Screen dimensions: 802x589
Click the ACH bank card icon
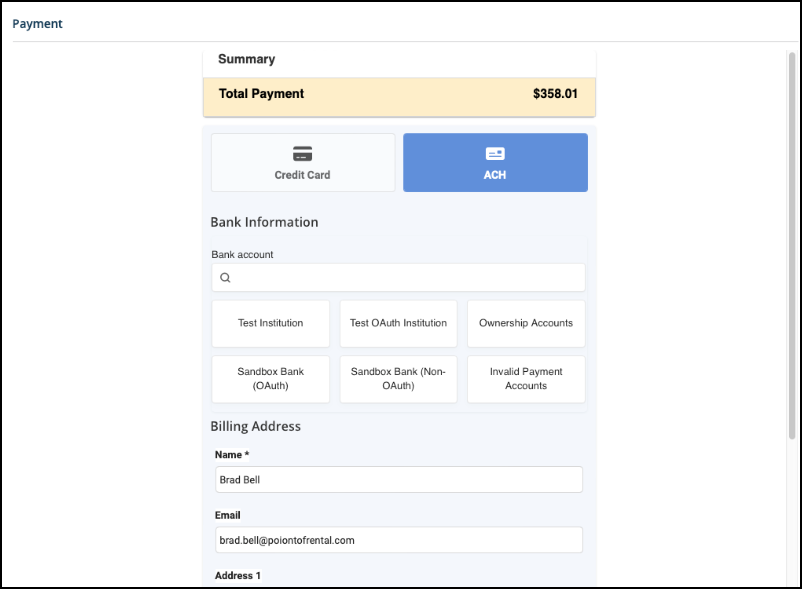coord(495,154)
